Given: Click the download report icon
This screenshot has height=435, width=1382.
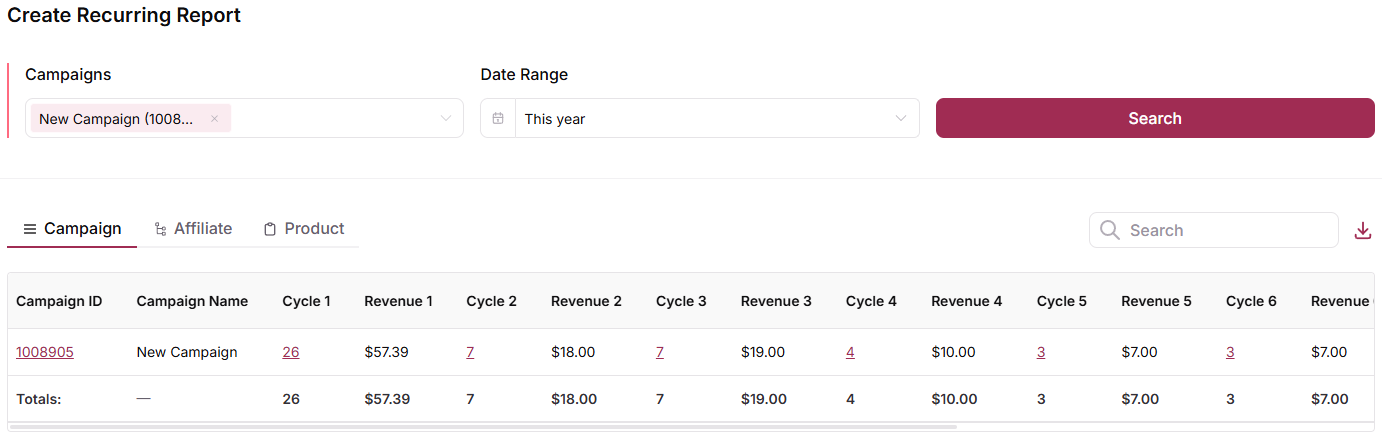Looking at the screenshot, I should 1362,231.
